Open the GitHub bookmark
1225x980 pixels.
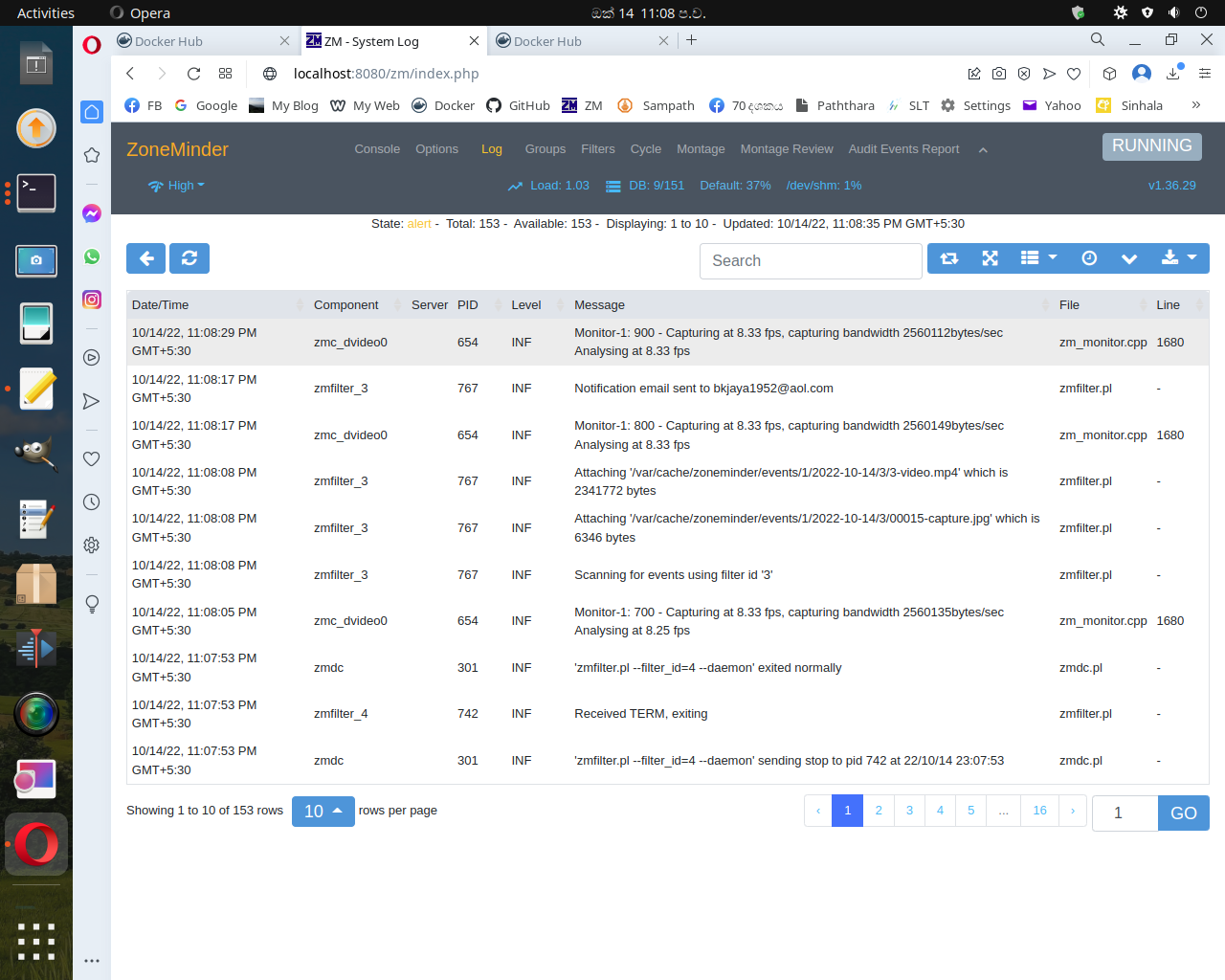point(518,105)
